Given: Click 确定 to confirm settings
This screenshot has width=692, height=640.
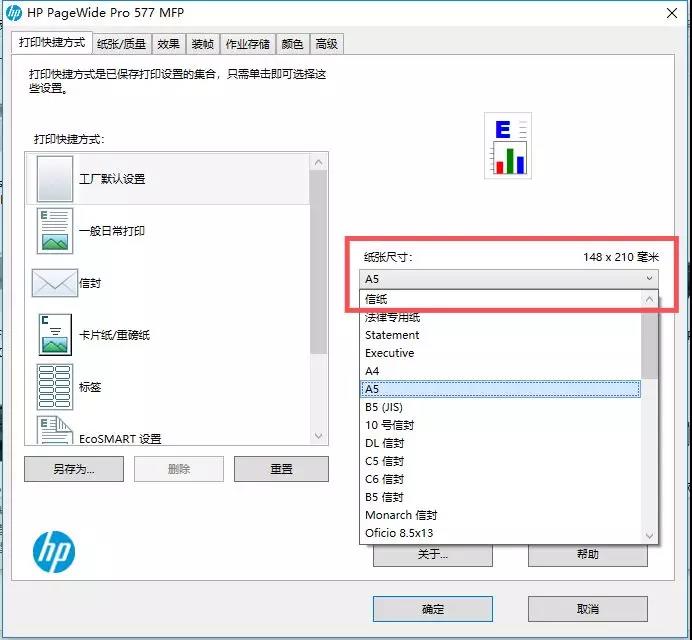Looking at the screenshot, I should coord(433,609).
